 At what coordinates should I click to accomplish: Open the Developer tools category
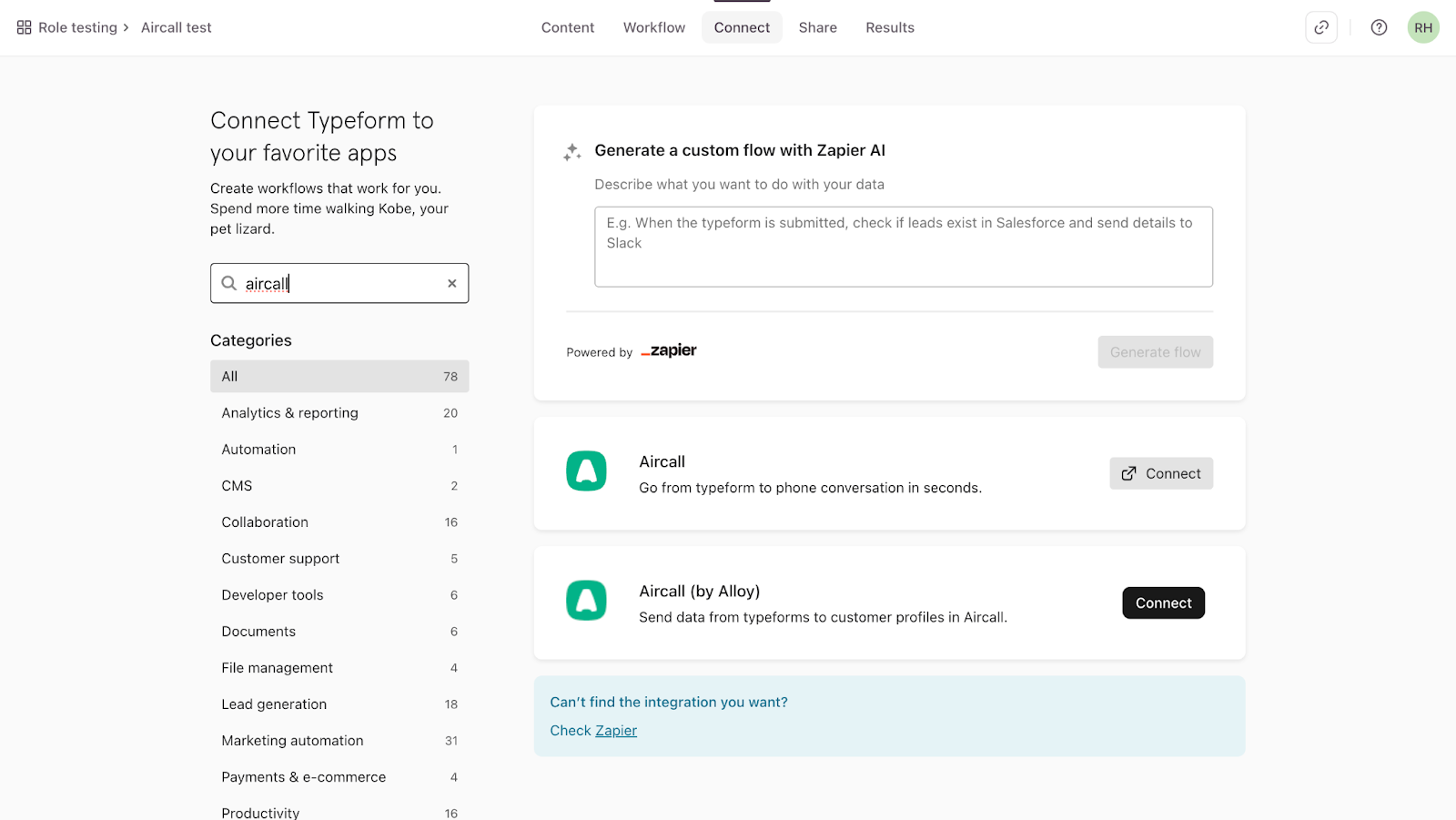coord(339,594)
